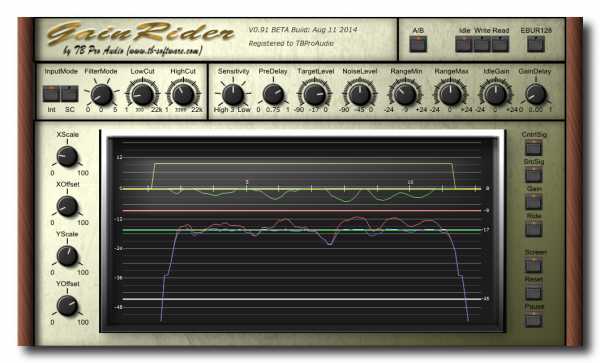The width and height of the screenshot is (600, 363).
Task: Click the Sensitivity knob
Action: pyautogui.click(x=233, y=94)
